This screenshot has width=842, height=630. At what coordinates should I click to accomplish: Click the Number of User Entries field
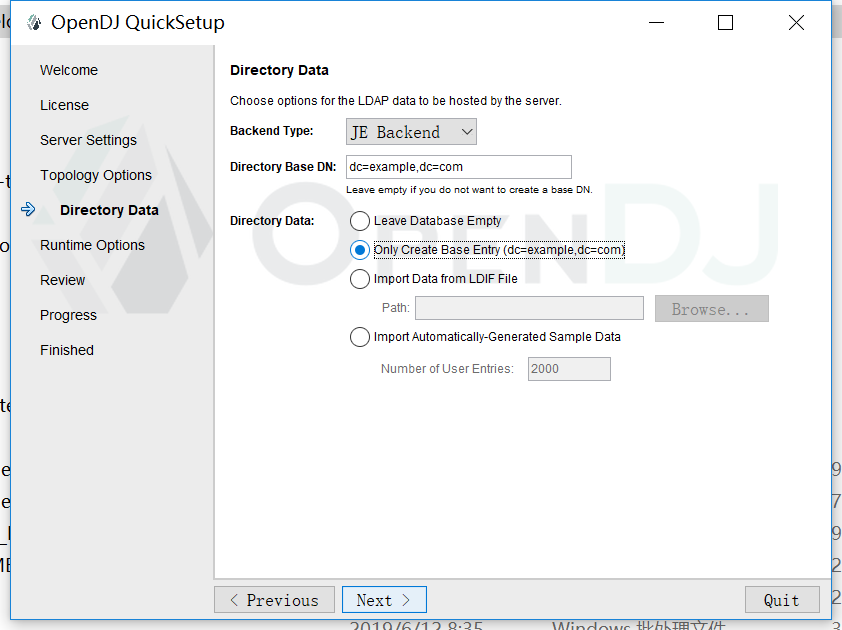click(x=568, y=369)
